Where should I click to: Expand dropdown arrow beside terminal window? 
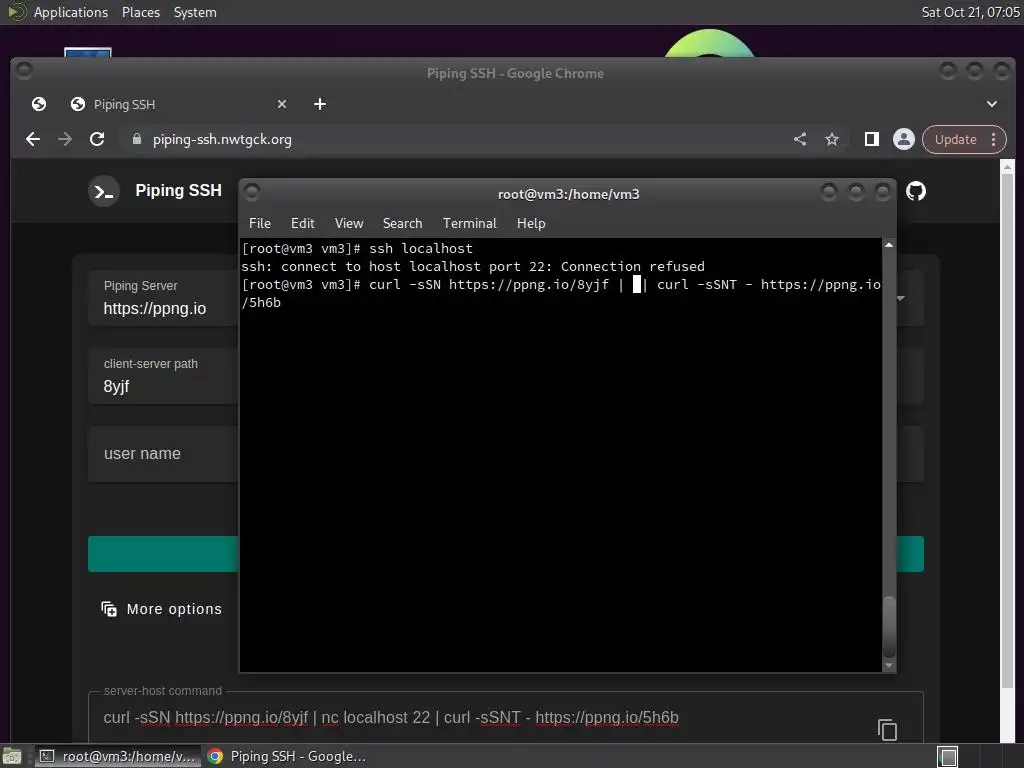(x=901, y=298)
